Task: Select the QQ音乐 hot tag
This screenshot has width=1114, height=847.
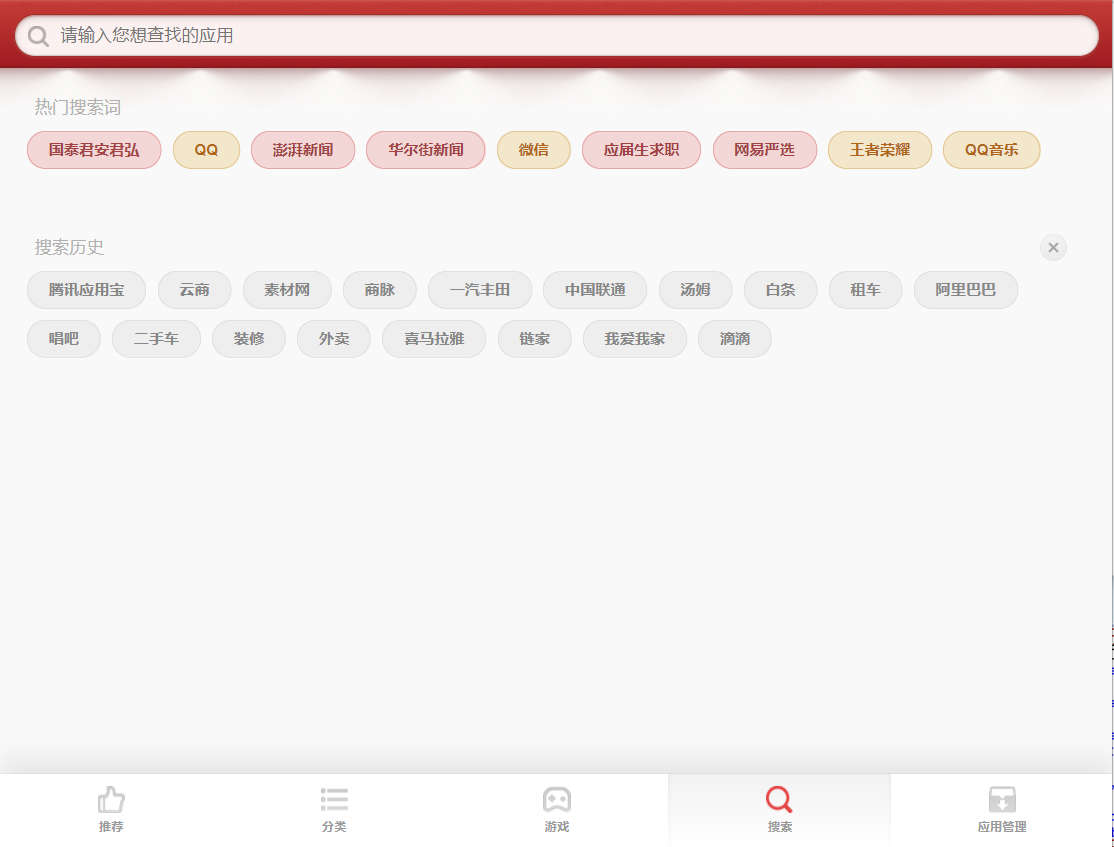Action: [x=992, y=150]
